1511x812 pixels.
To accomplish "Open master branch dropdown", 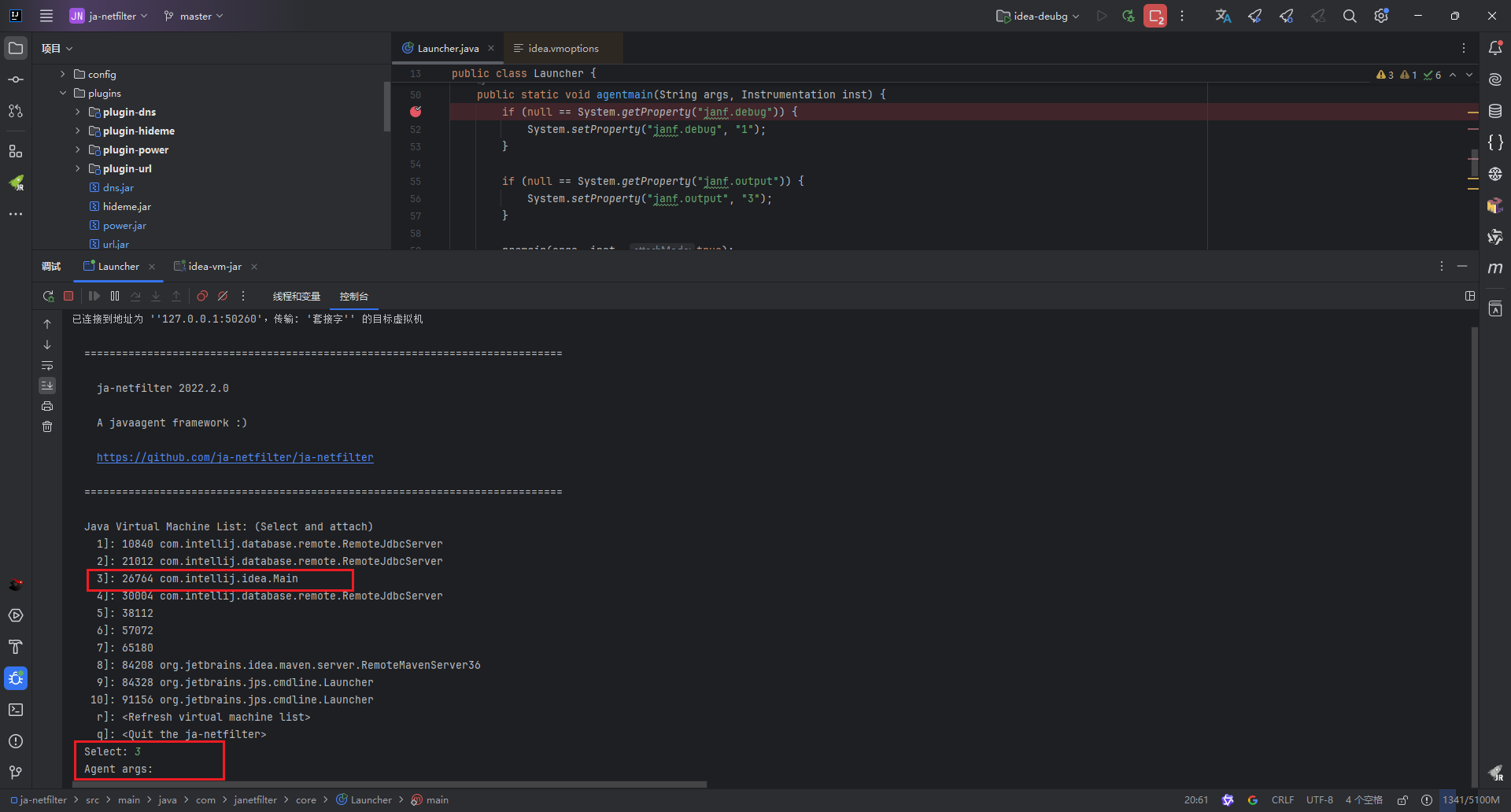I will pos(194,16).
